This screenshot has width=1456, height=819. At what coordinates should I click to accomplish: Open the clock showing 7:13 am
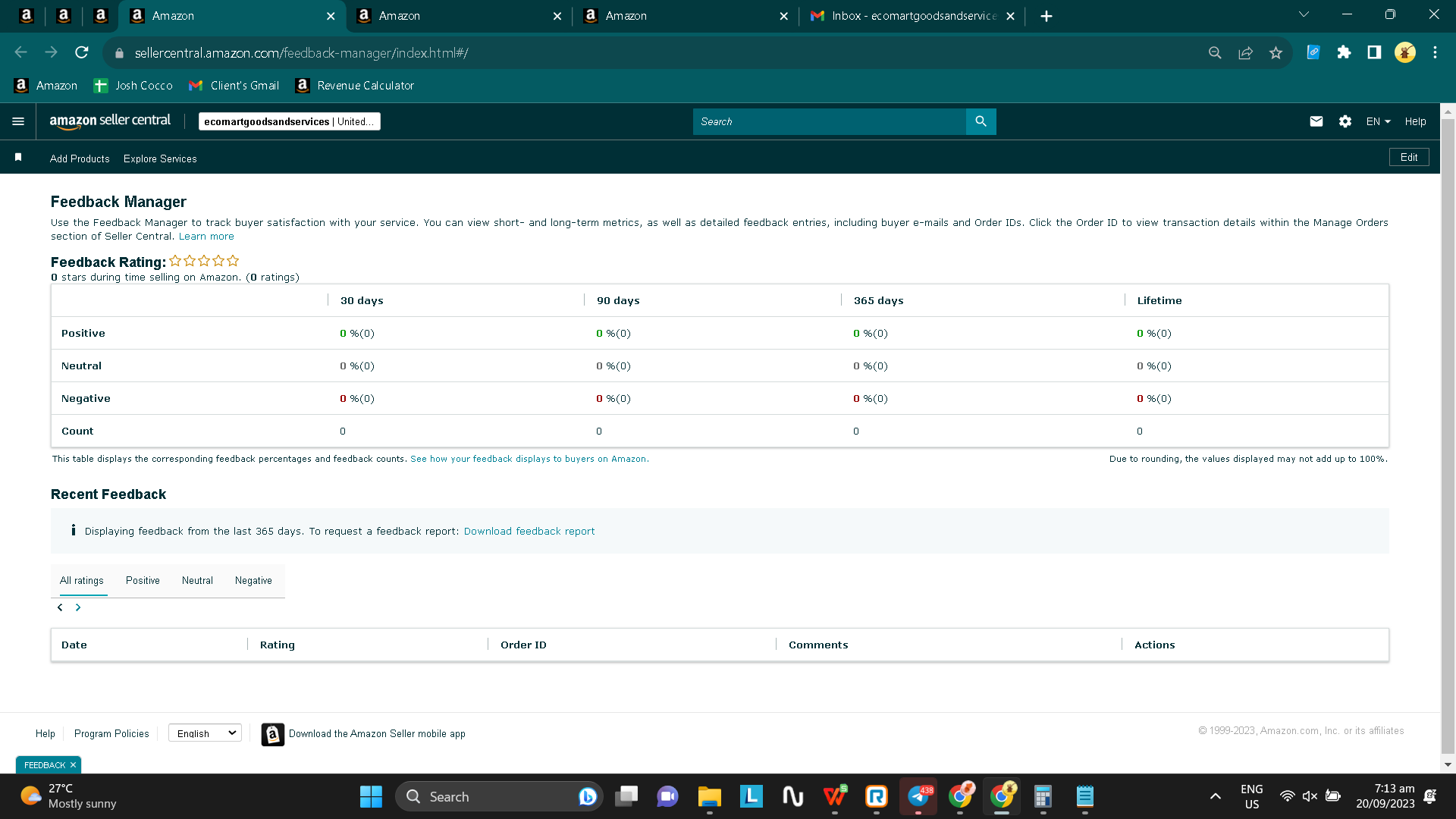(x=1385, y=796)
